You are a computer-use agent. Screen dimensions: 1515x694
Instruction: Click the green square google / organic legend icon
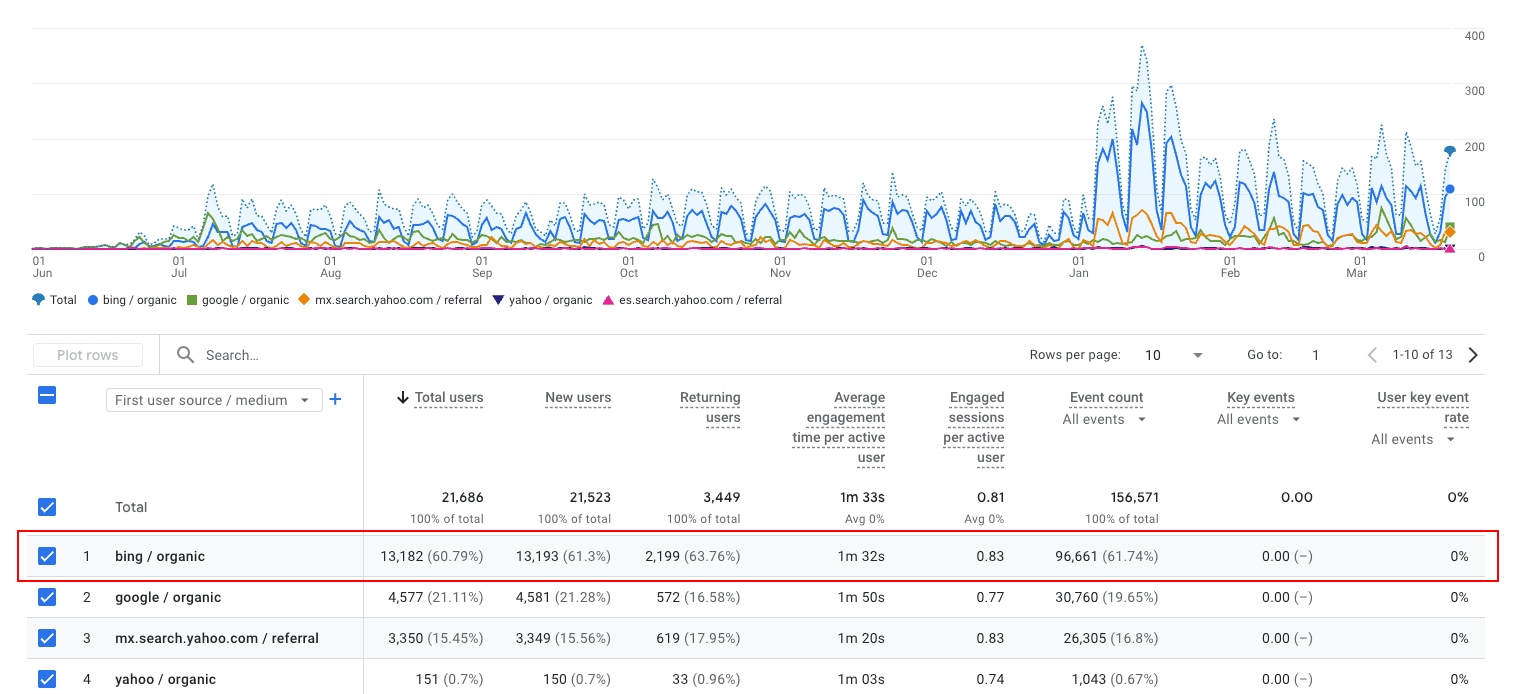click(192, 300)
